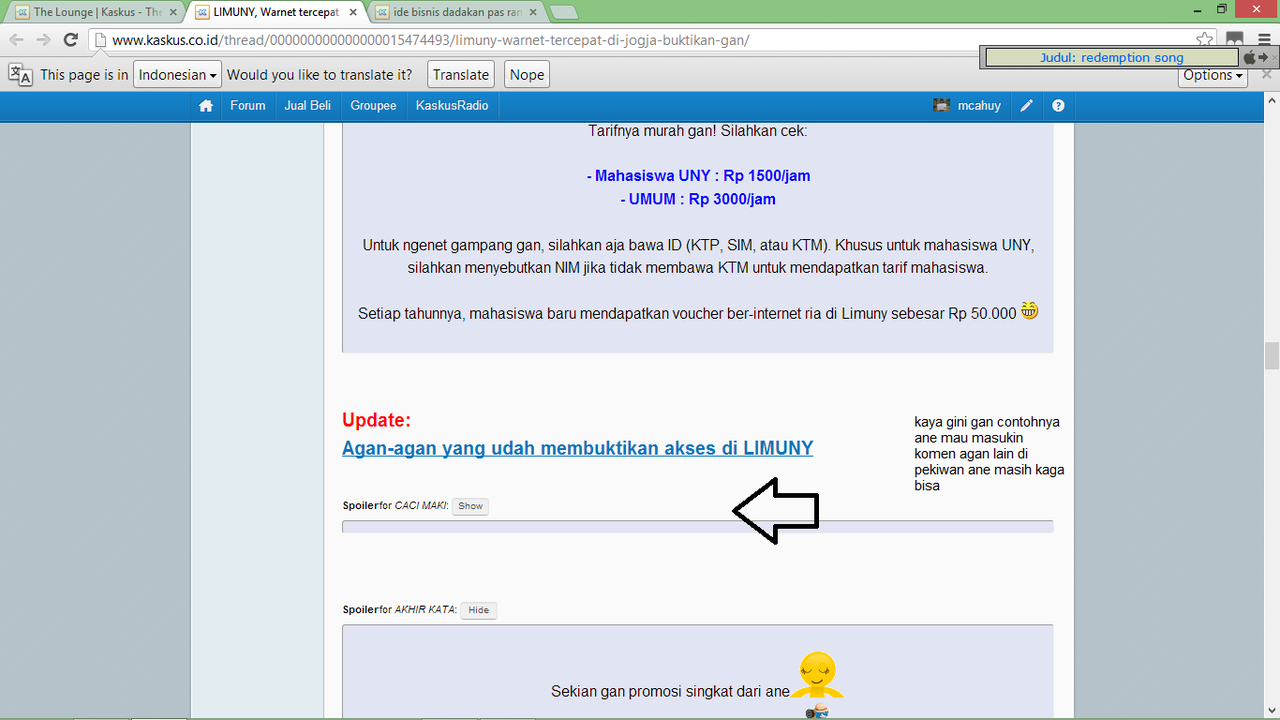Close the LIMUNY Warnet tab
1280x720 pixels.
353,13
